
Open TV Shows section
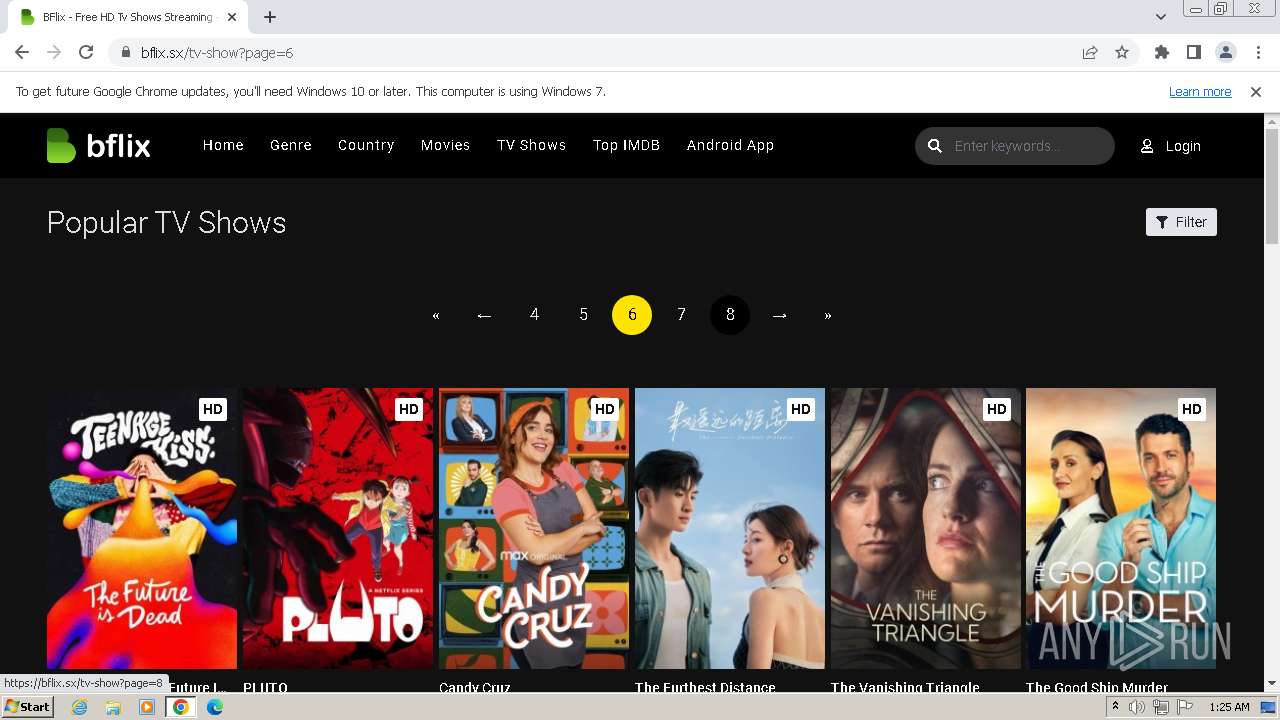(532, 145)
